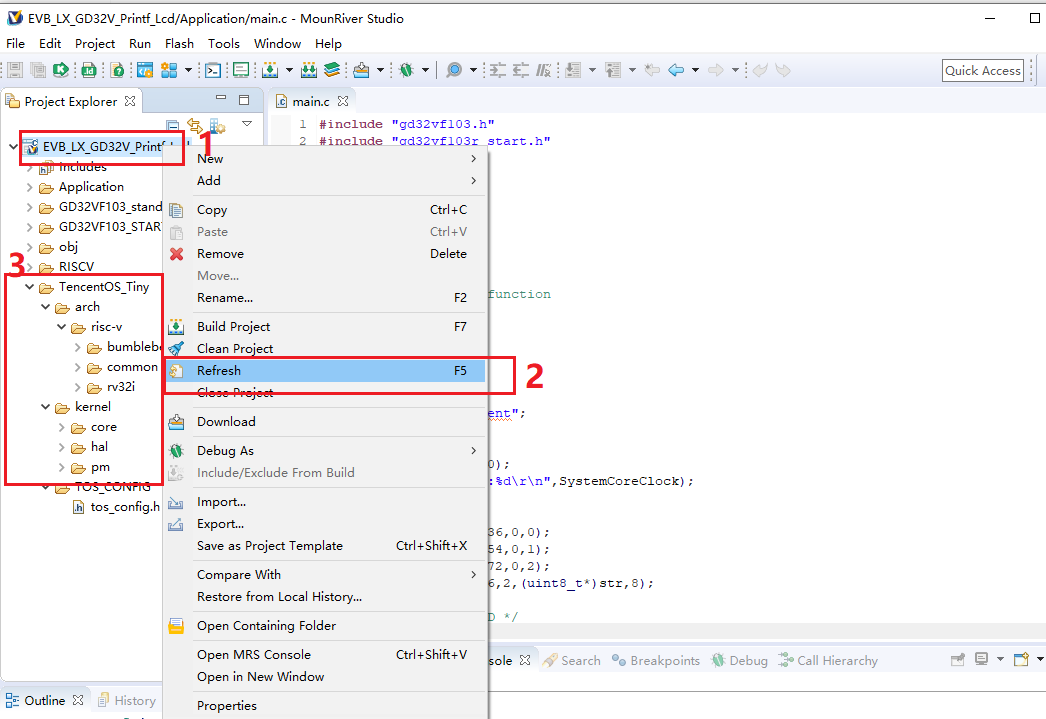Switch to the Breakpoints tab
The height and width of the screenshot is (719, 1046).
tap(656, 660)
